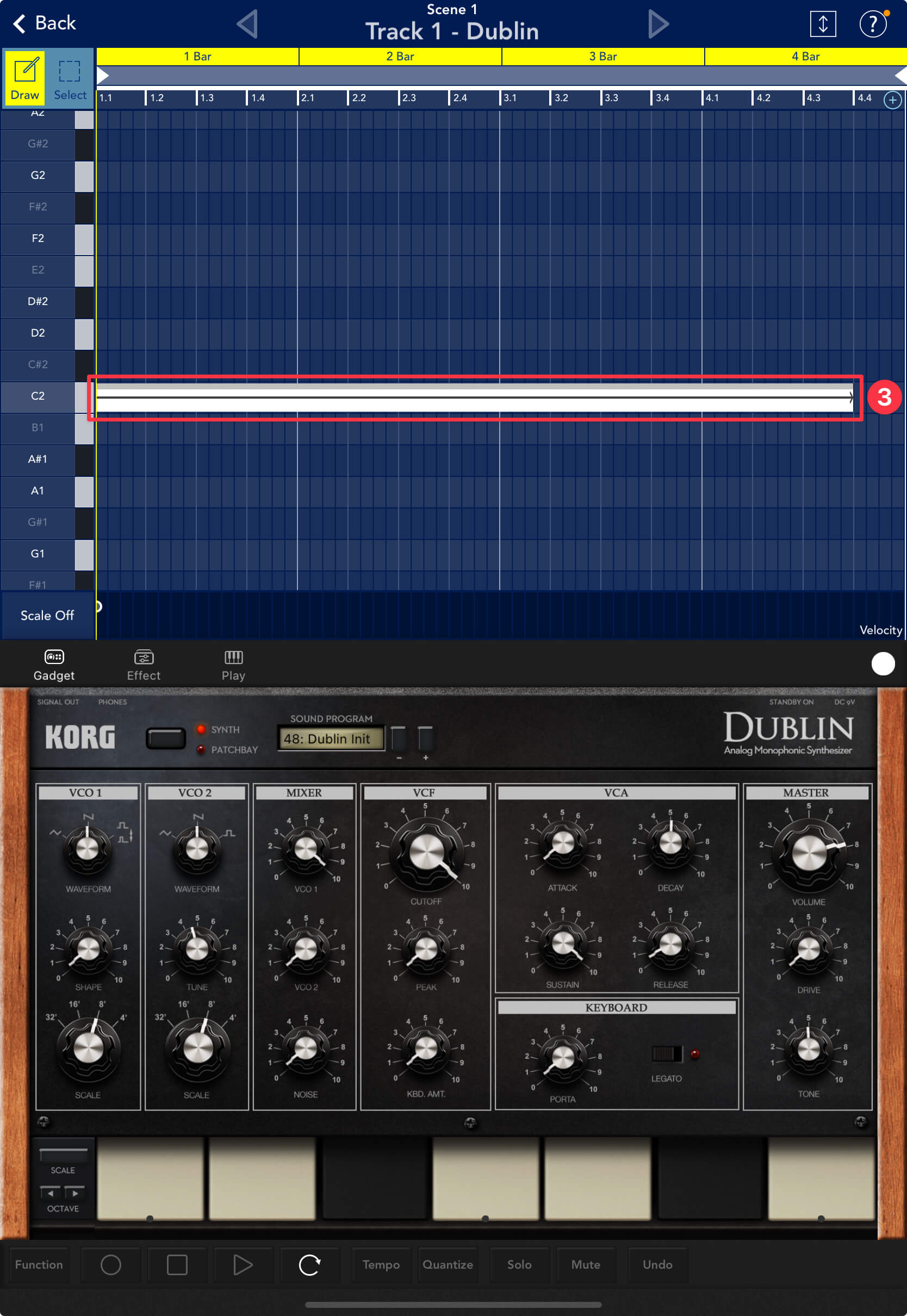Select the Draw pencil tool

coord(24,77)
